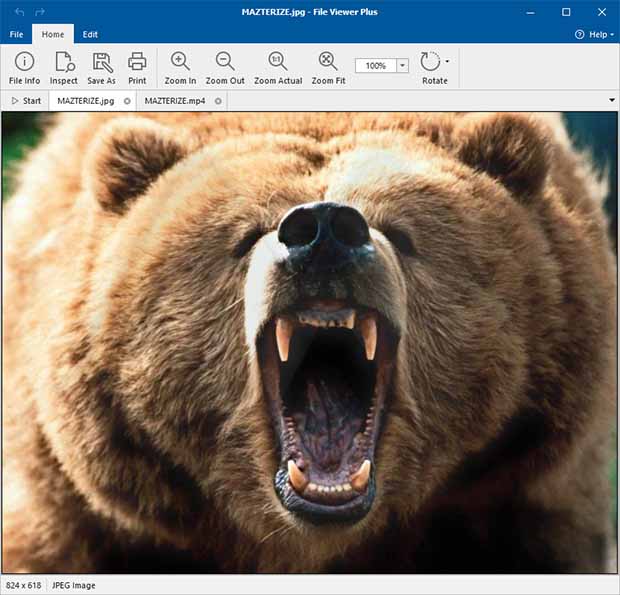The height and width of the screenshot is (595, 620).
Task: Close the File Viewer Plus window
Action: [602, 12]
